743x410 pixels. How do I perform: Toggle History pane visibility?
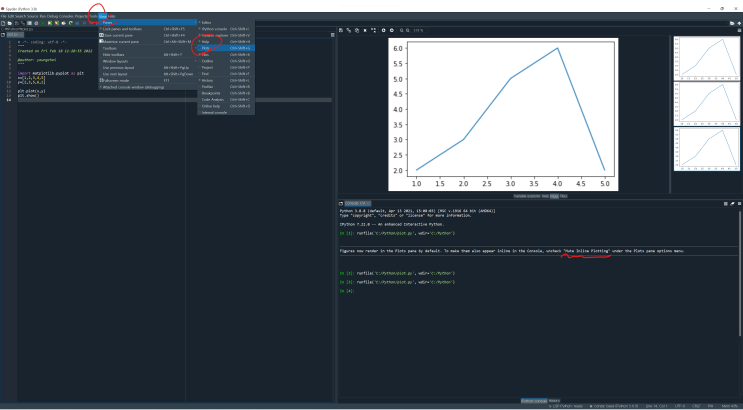tap(226, 81)
